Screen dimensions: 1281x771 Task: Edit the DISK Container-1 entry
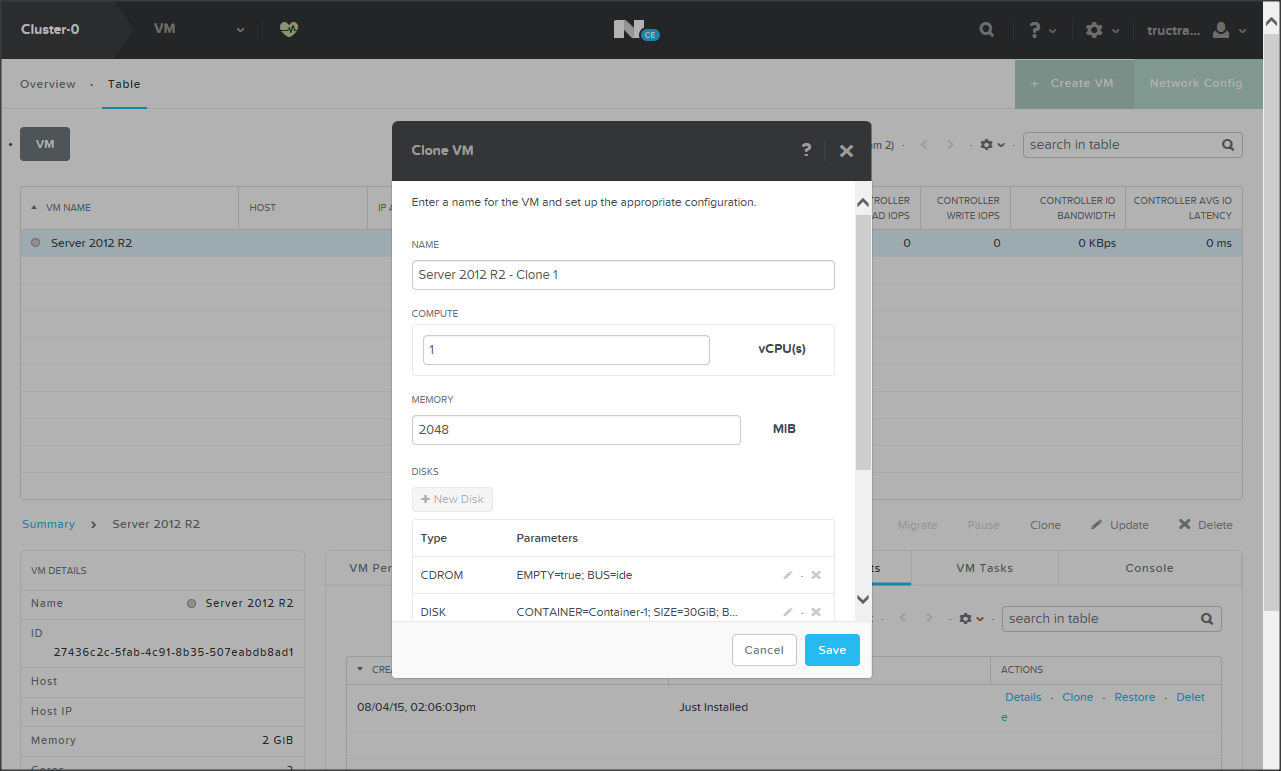(x=788, y=612)
